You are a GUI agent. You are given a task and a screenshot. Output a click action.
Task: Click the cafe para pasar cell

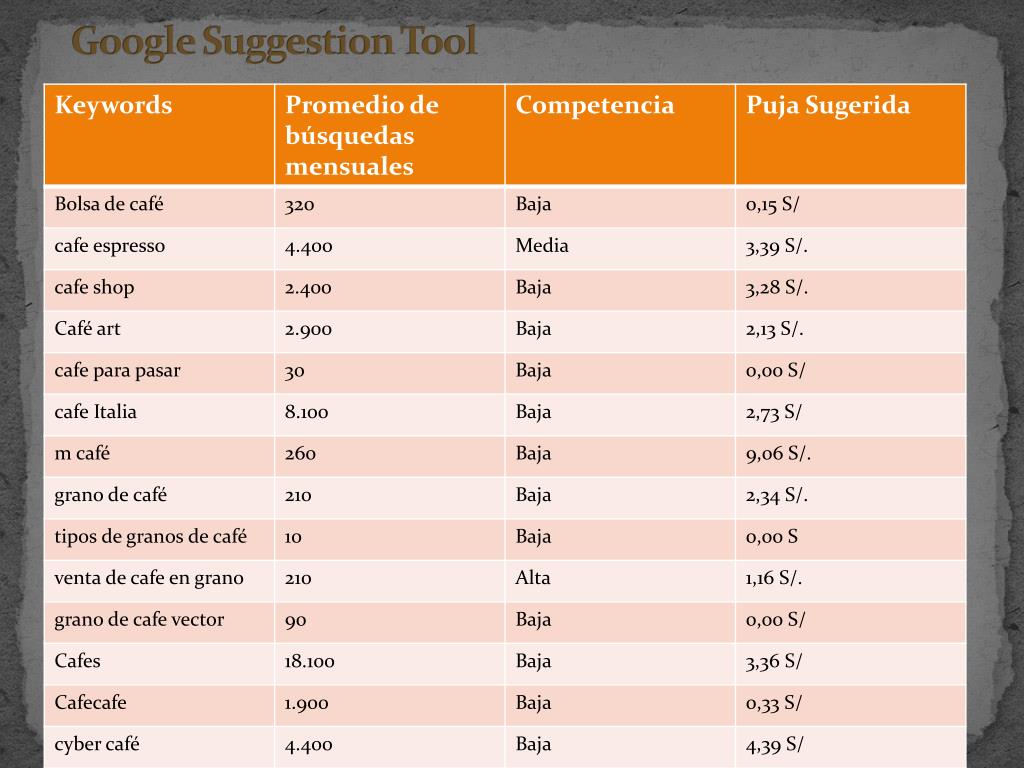click(159, 372)
